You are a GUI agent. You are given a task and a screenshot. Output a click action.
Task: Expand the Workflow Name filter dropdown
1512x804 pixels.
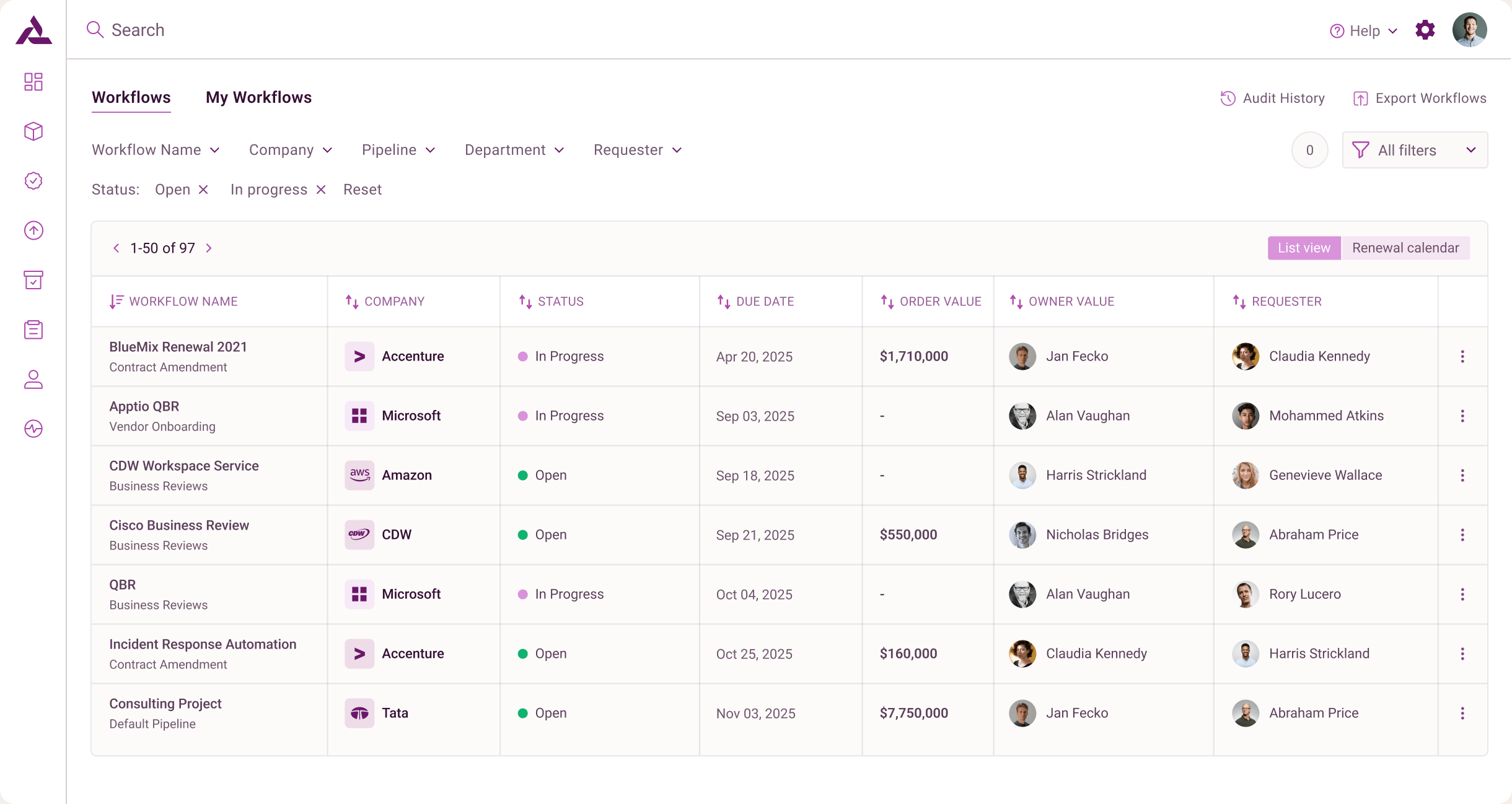(x=156, y=150)
